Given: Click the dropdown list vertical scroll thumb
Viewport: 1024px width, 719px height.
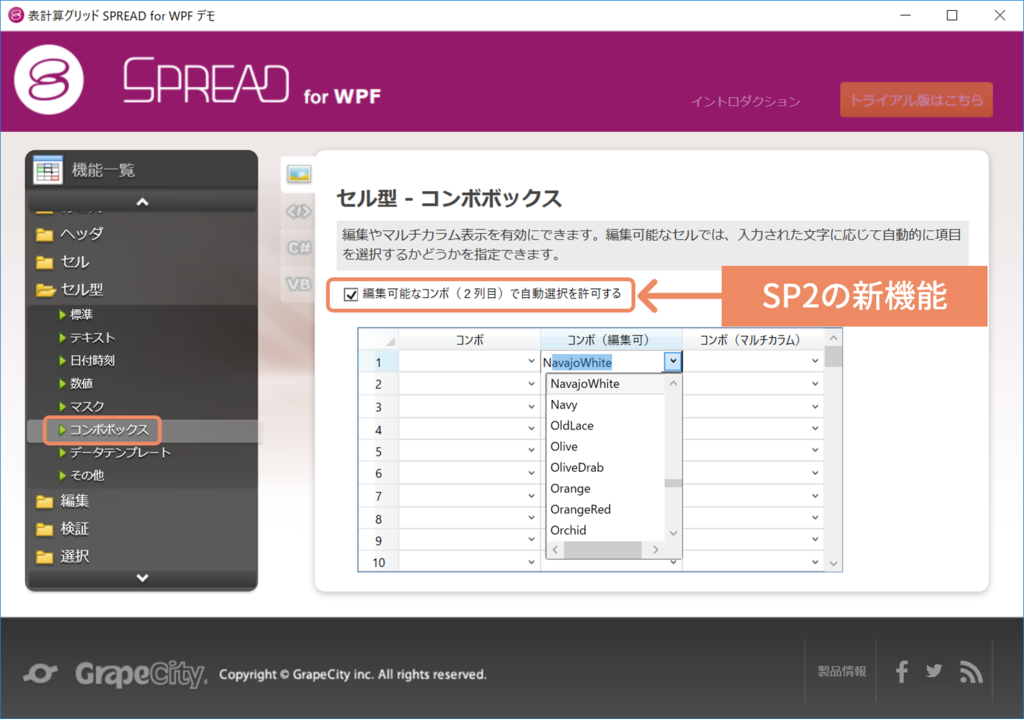Looking at the screenshot, I should (673, 483).
